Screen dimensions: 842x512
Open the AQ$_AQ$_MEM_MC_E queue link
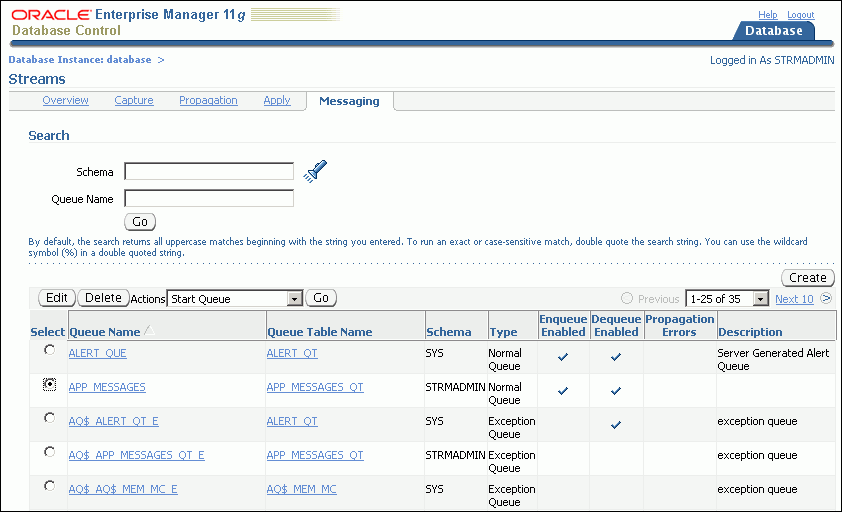point(123,489)
